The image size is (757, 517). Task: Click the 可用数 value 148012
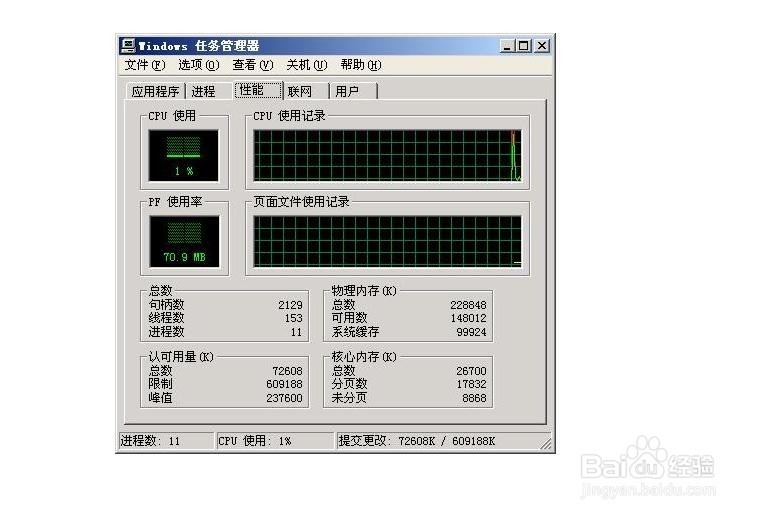point(468,318)
